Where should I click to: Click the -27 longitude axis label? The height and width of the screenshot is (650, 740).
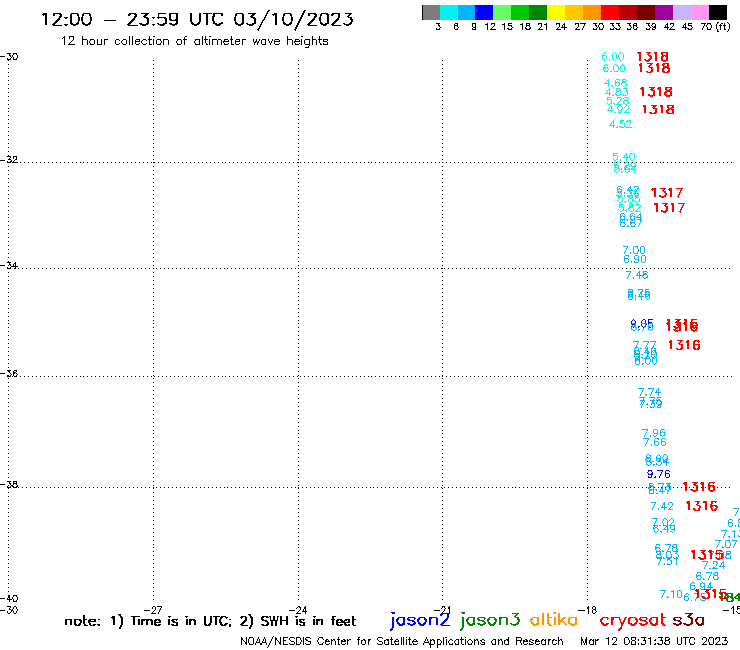pos(153,610)
